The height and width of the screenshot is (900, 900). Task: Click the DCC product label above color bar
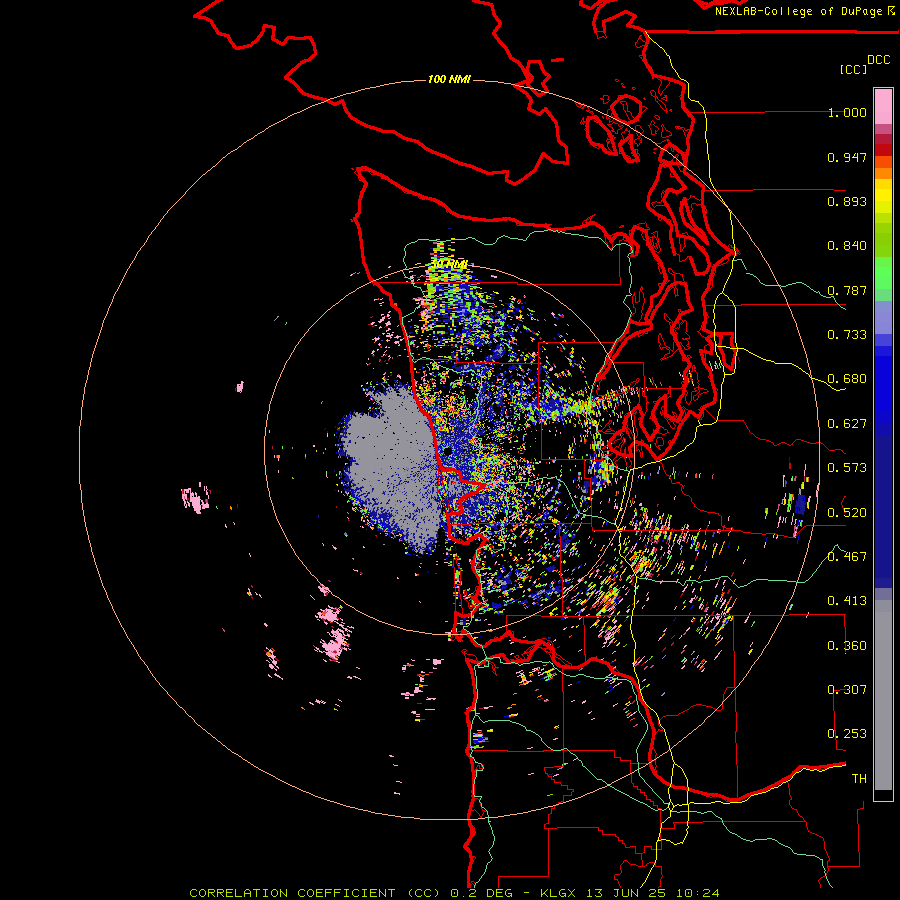[x=878, y=59]
